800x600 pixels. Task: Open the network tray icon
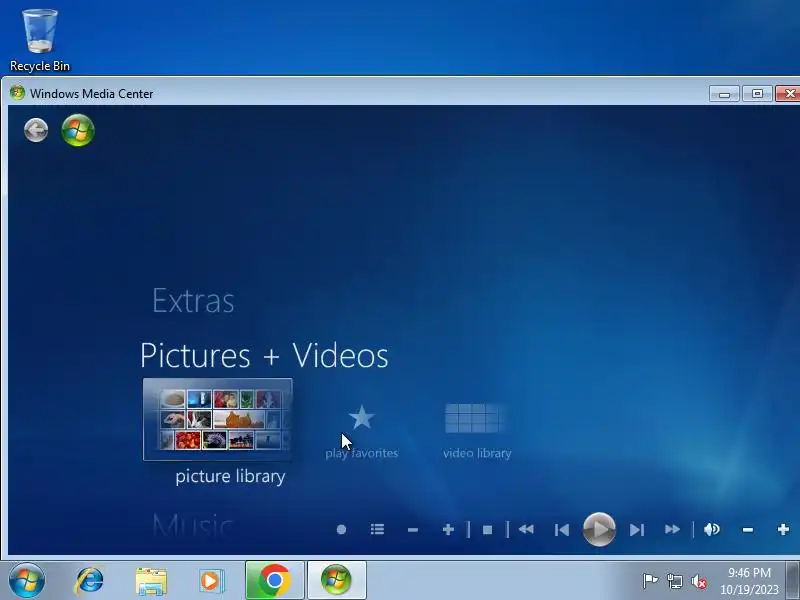click(675, 581)
